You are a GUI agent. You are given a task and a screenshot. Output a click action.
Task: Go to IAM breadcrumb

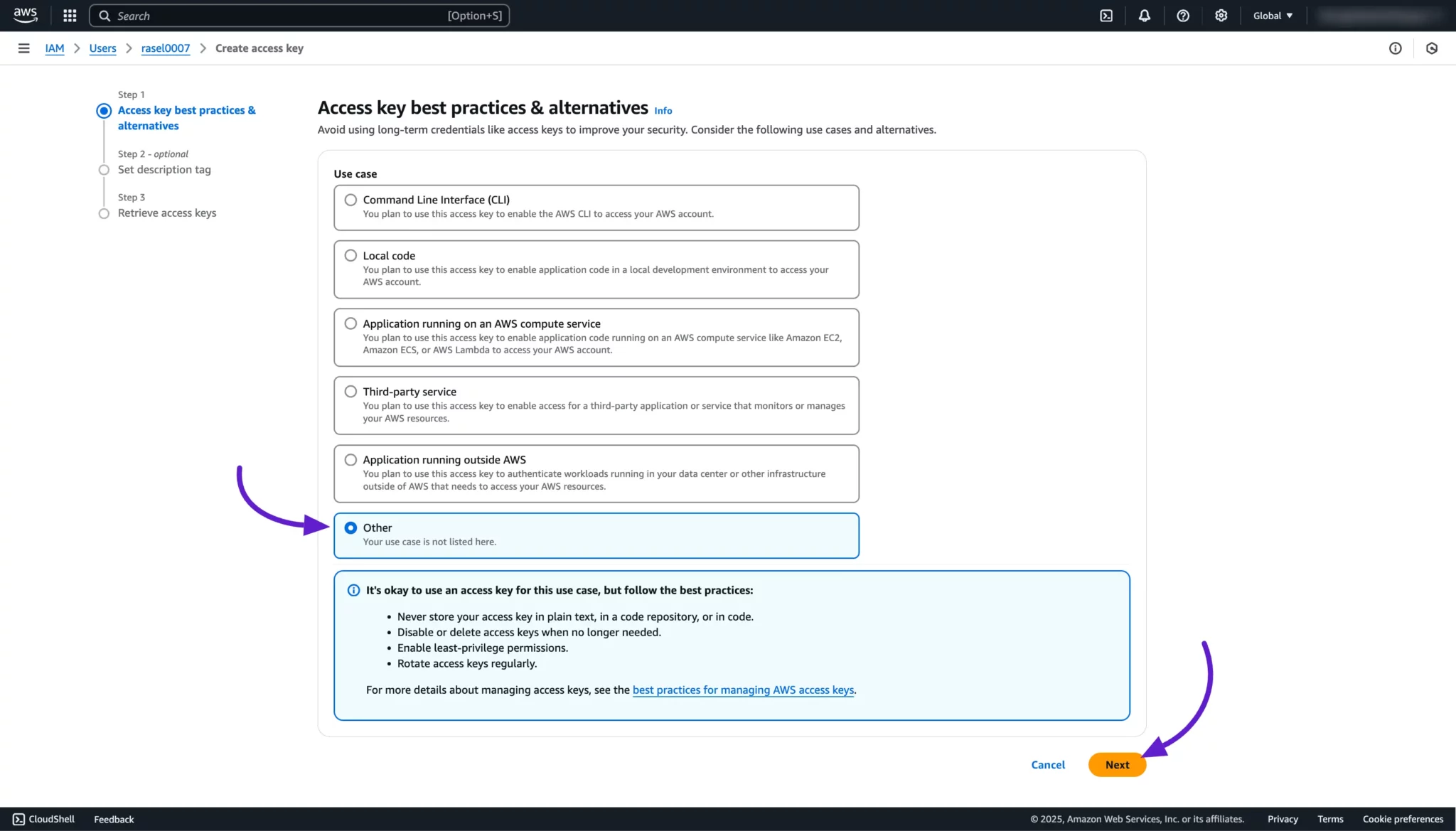[x=55, y=48]
